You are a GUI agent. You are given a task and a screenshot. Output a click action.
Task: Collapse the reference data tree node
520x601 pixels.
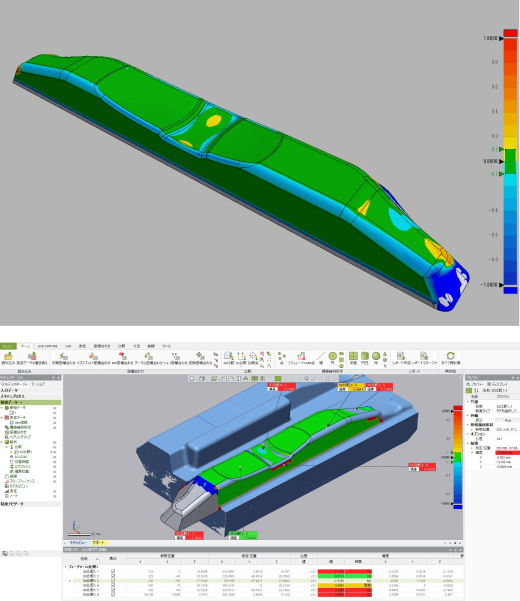pos(2,408)
